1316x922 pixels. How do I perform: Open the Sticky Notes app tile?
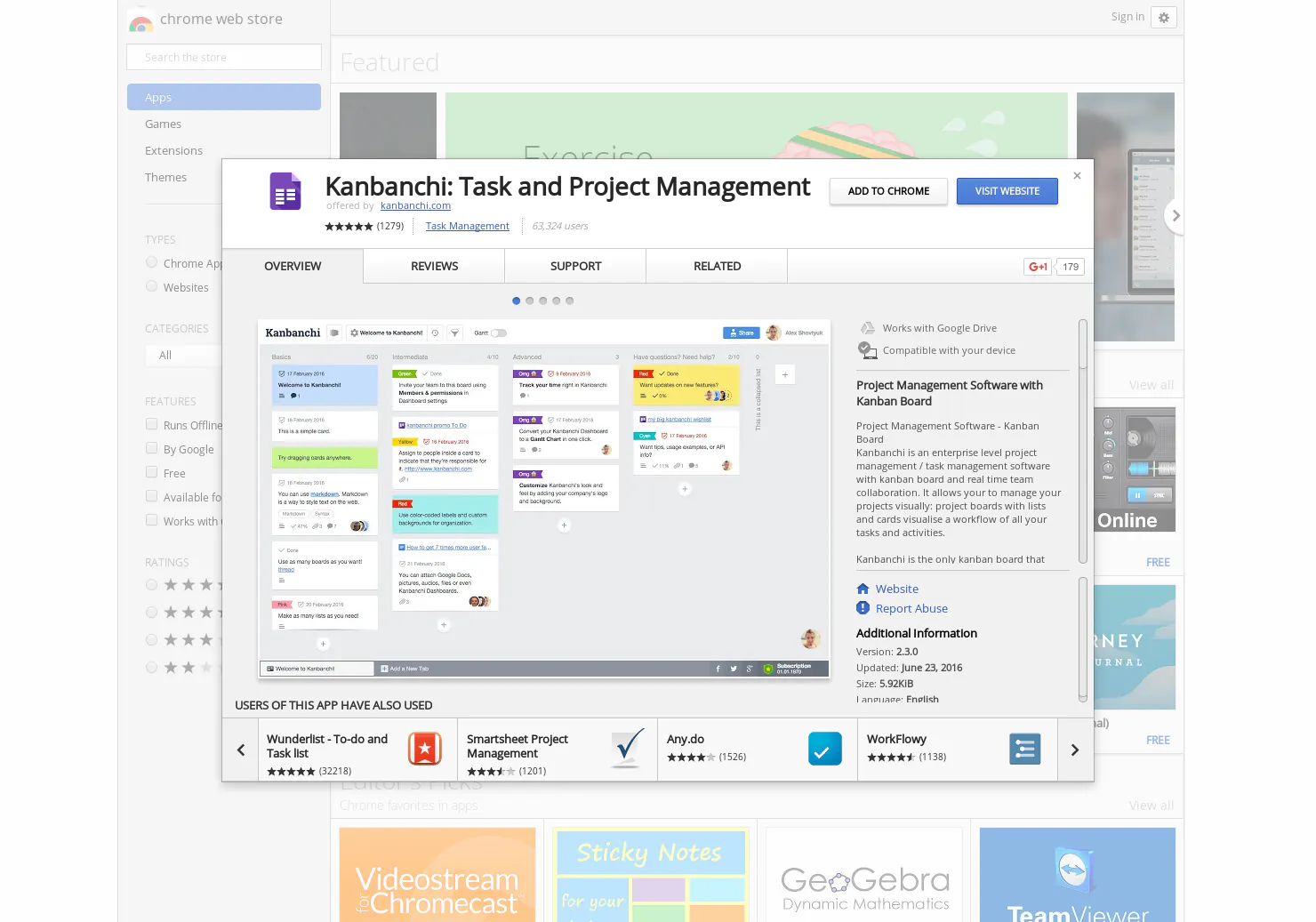tap(651, 875)
